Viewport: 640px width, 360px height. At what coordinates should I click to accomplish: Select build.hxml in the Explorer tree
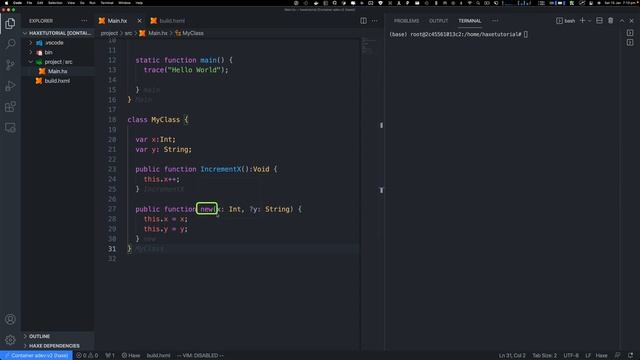tap(58, 81)
